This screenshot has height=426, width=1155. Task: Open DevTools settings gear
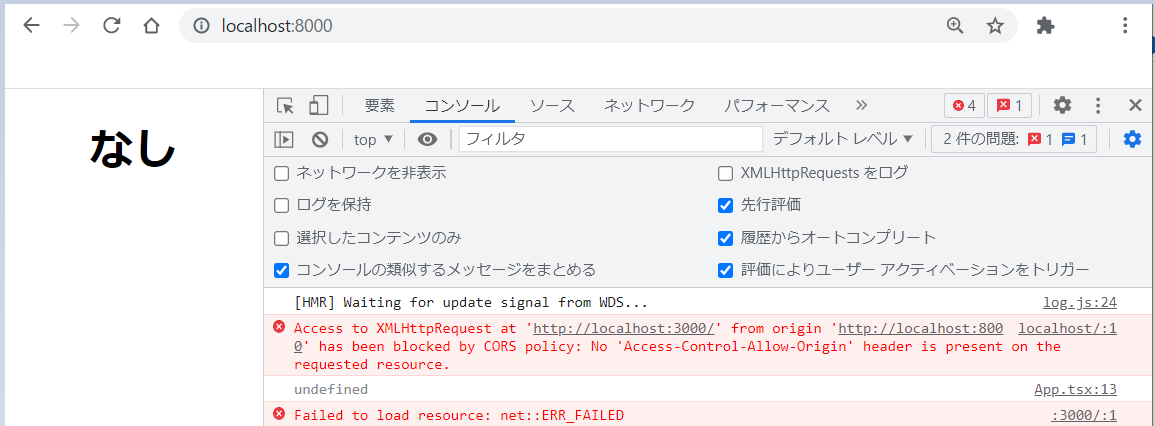[x=1061, y=105]
